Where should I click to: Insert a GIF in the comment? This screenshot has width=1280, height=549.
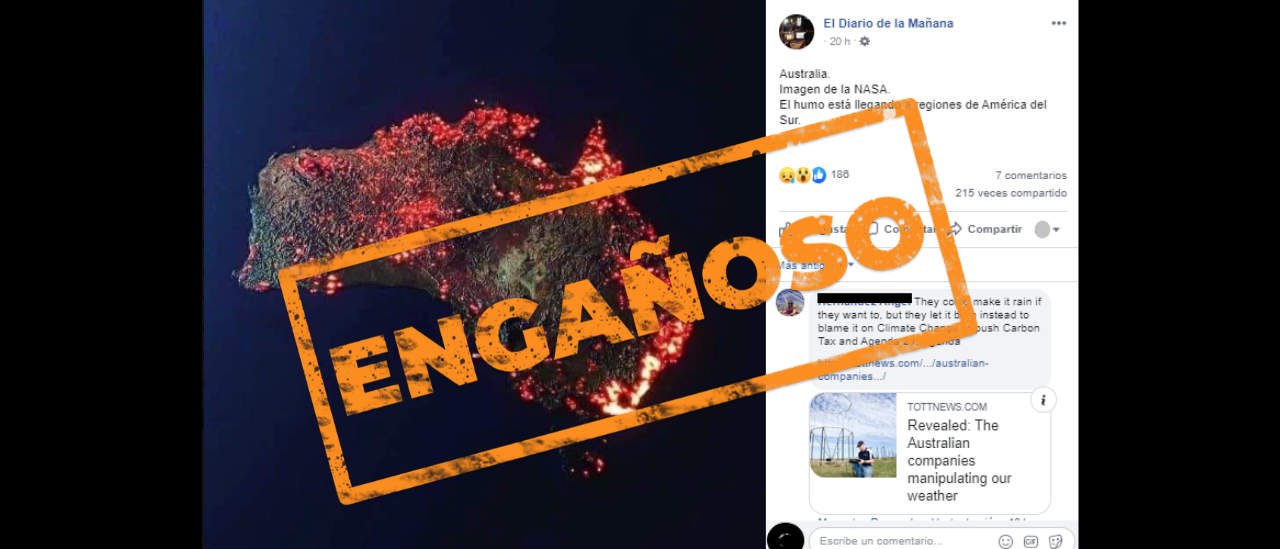click(x=1031, y=541)
